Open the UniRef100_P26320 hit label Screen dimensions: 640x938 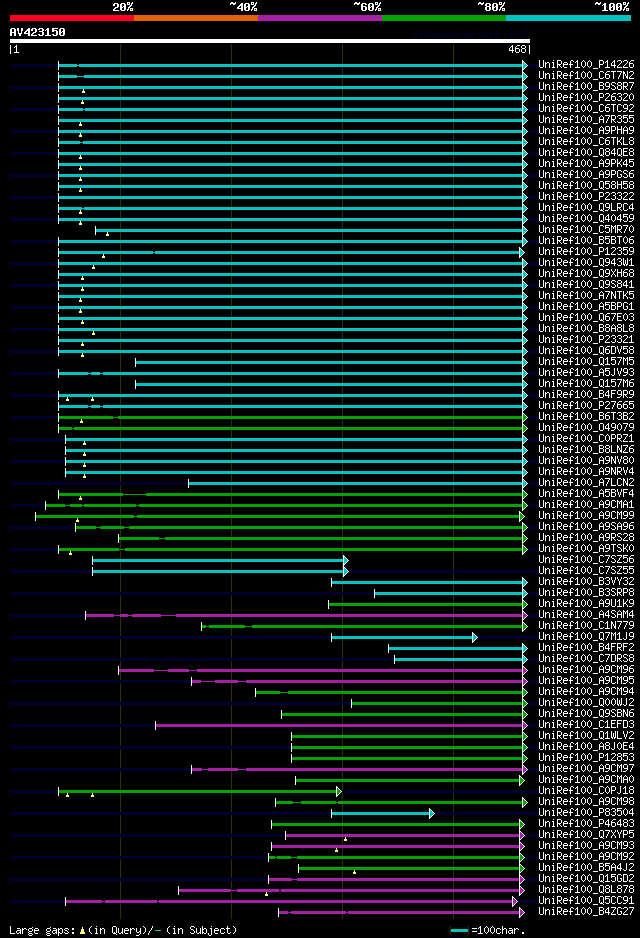pyautogui.click(x=586, y=98)
